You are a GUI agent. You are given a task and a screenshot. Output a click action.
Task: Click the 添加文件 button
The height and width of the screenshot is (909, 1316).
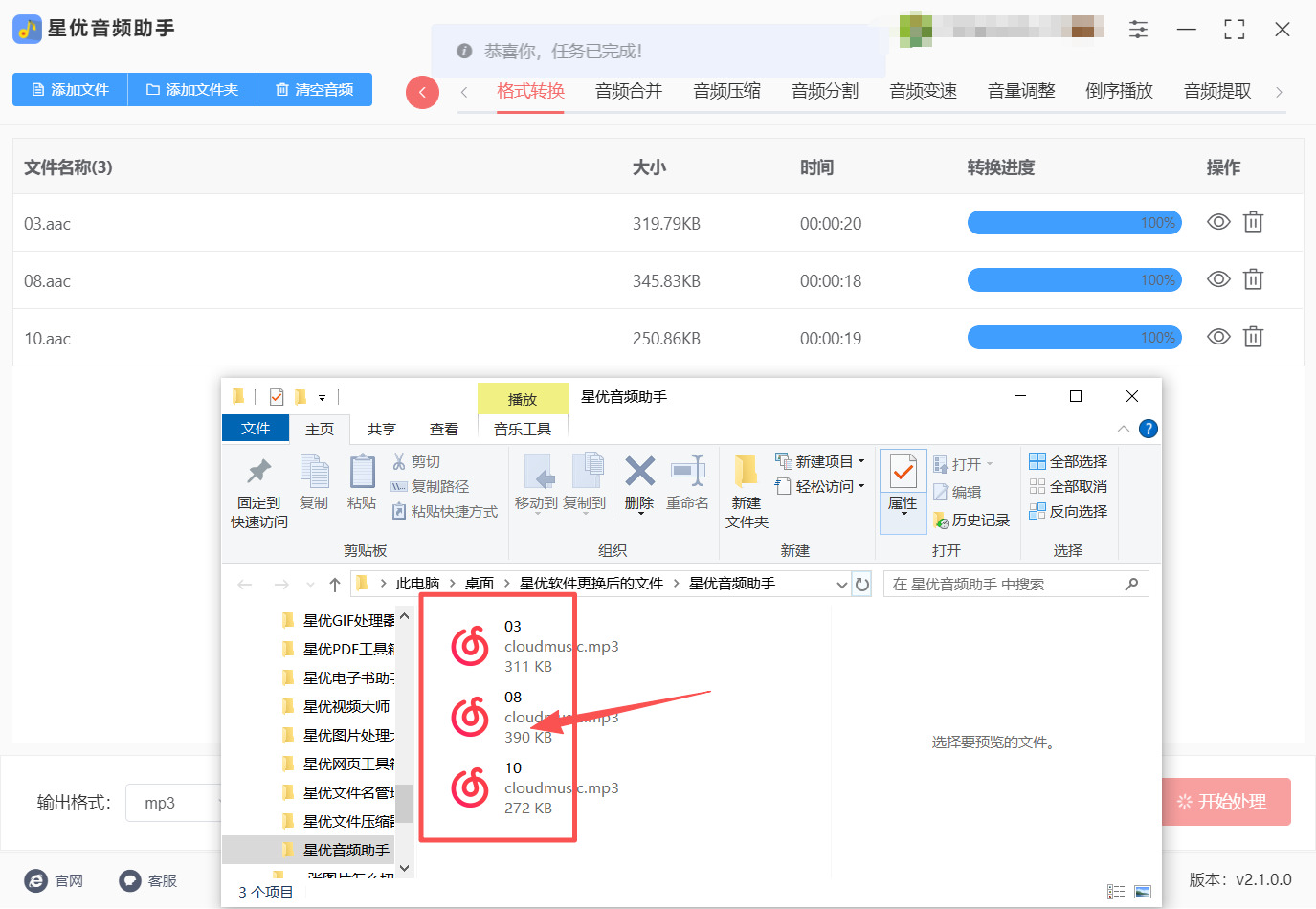(x=70, y=89)
